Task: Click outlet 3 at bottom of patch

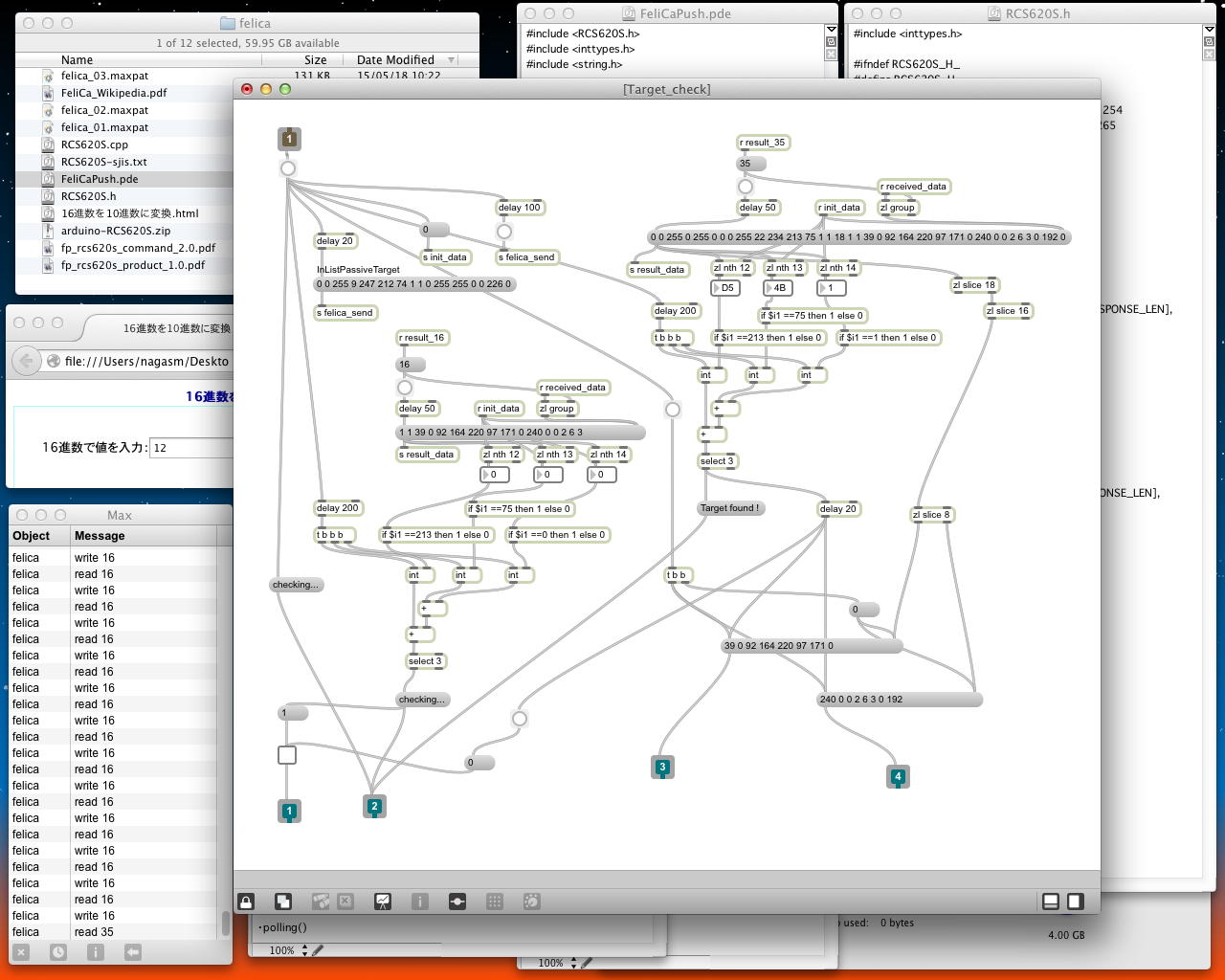Action: 662,768
